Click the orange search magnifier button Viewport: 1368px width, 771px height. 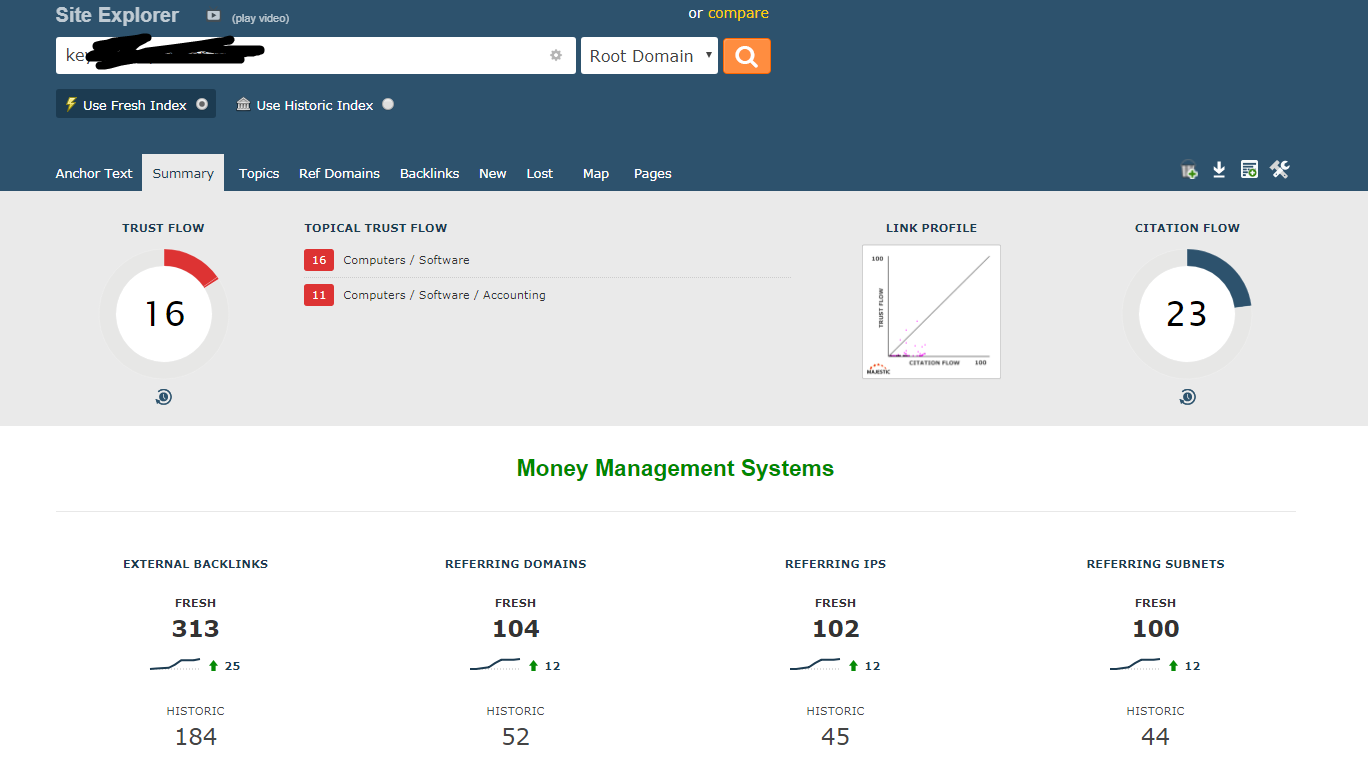[x=747, y=56]
